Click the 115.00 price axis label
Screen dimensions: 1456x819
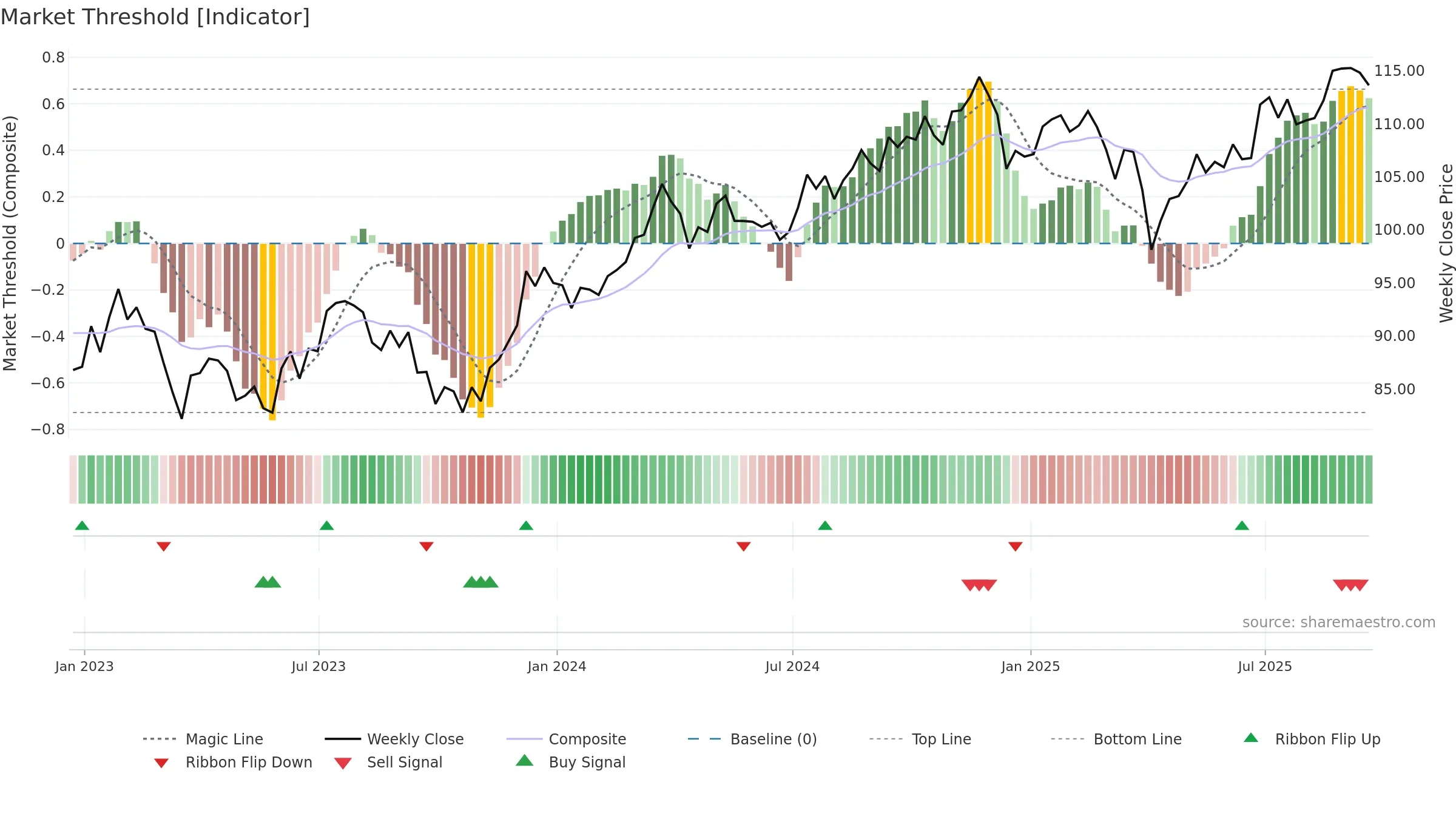[1399, 71]
